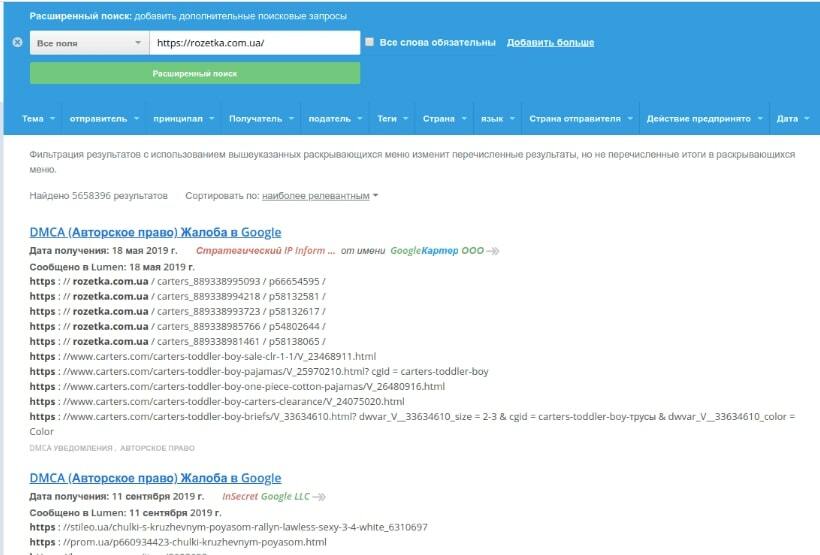Click the prom.ua p660934423 URL
Image resolution: width=820 pixels, height=555 pixels.
(x=178, y=542)
